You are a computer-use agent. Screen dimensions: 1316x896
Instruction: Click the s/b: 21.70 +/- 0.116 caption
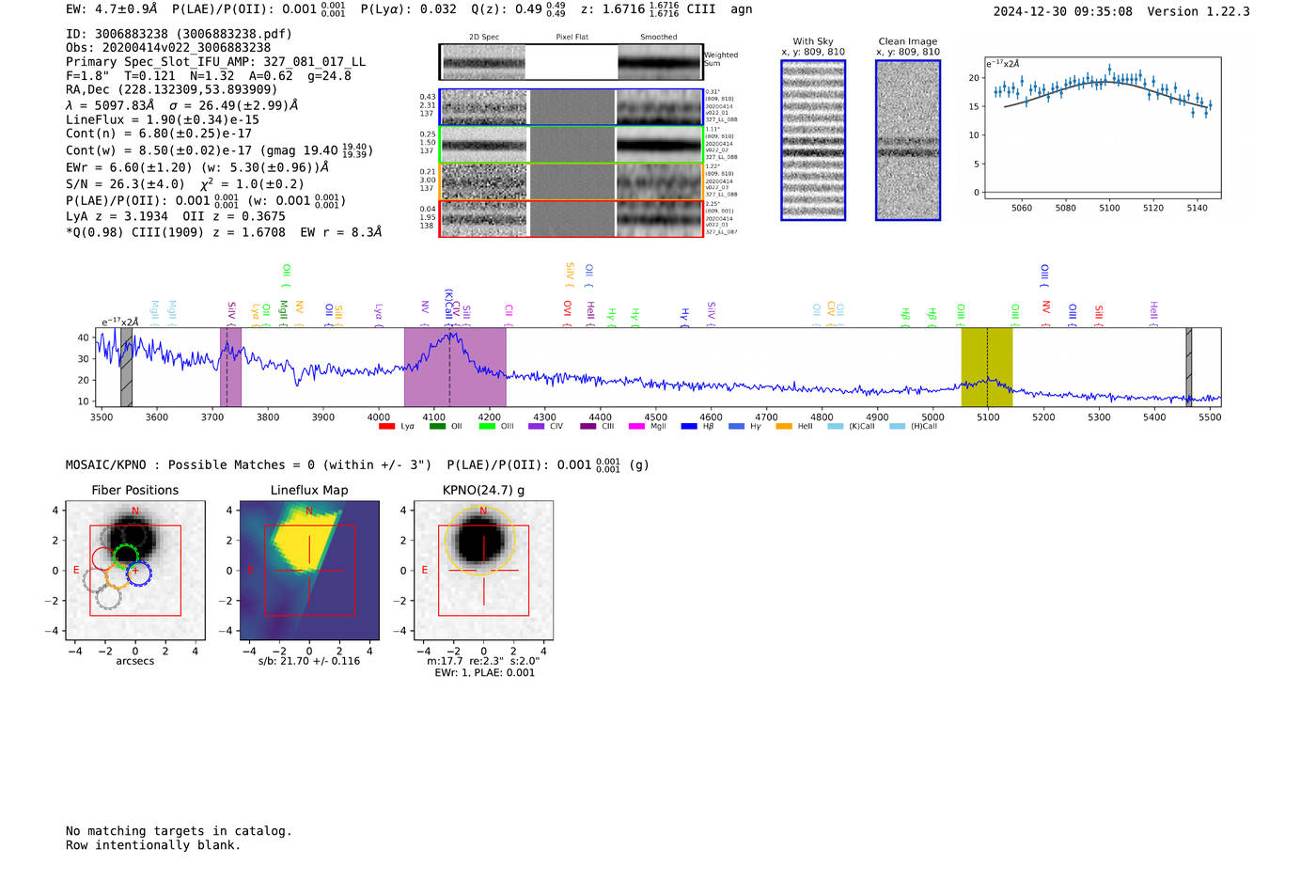[309, 661]
